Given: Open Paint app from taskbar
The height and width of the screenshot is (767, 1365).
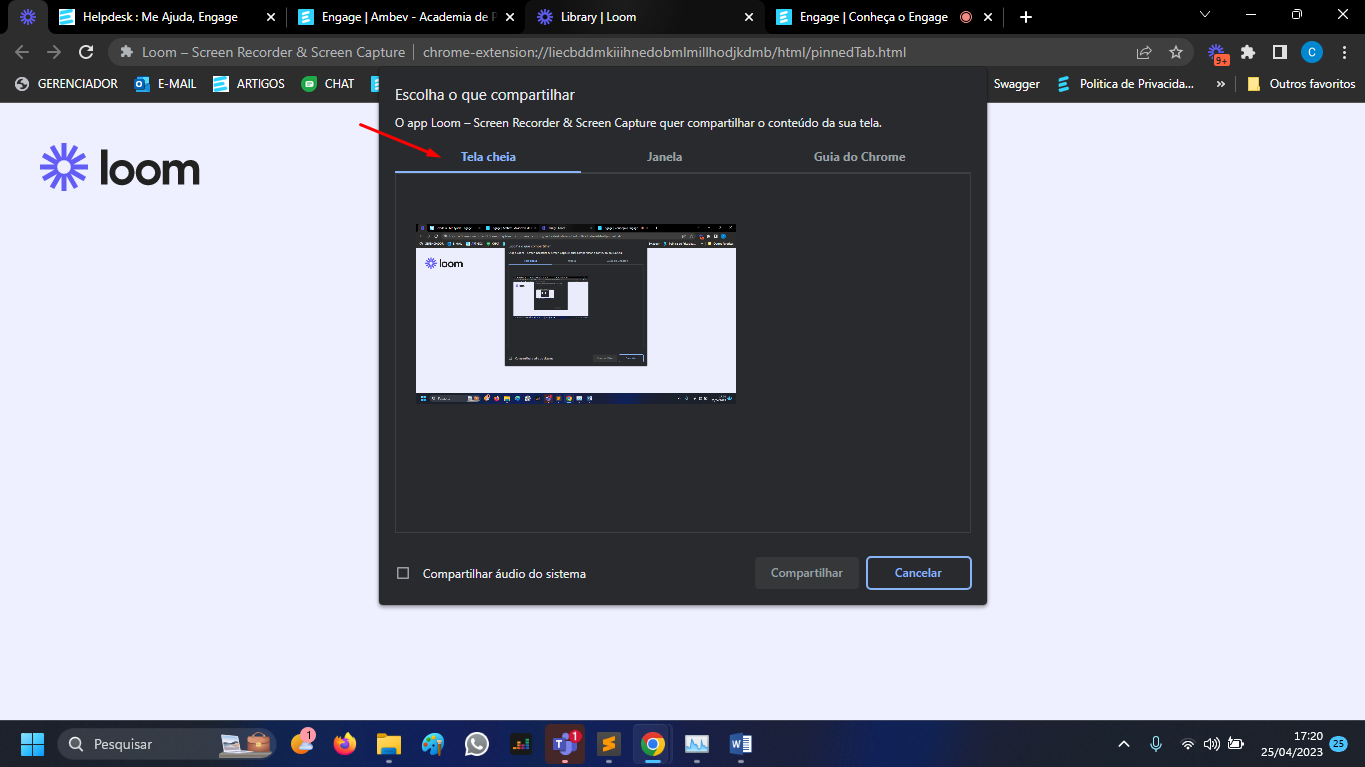Looking at the screenshot, I should tap(433, 744).
